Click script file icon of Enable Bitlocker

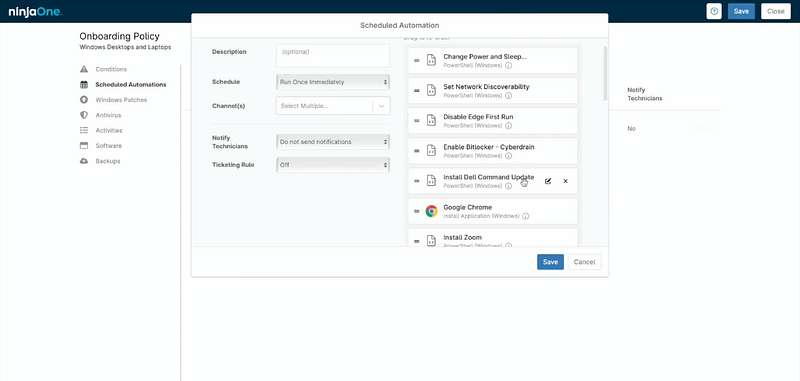(431, 151)
